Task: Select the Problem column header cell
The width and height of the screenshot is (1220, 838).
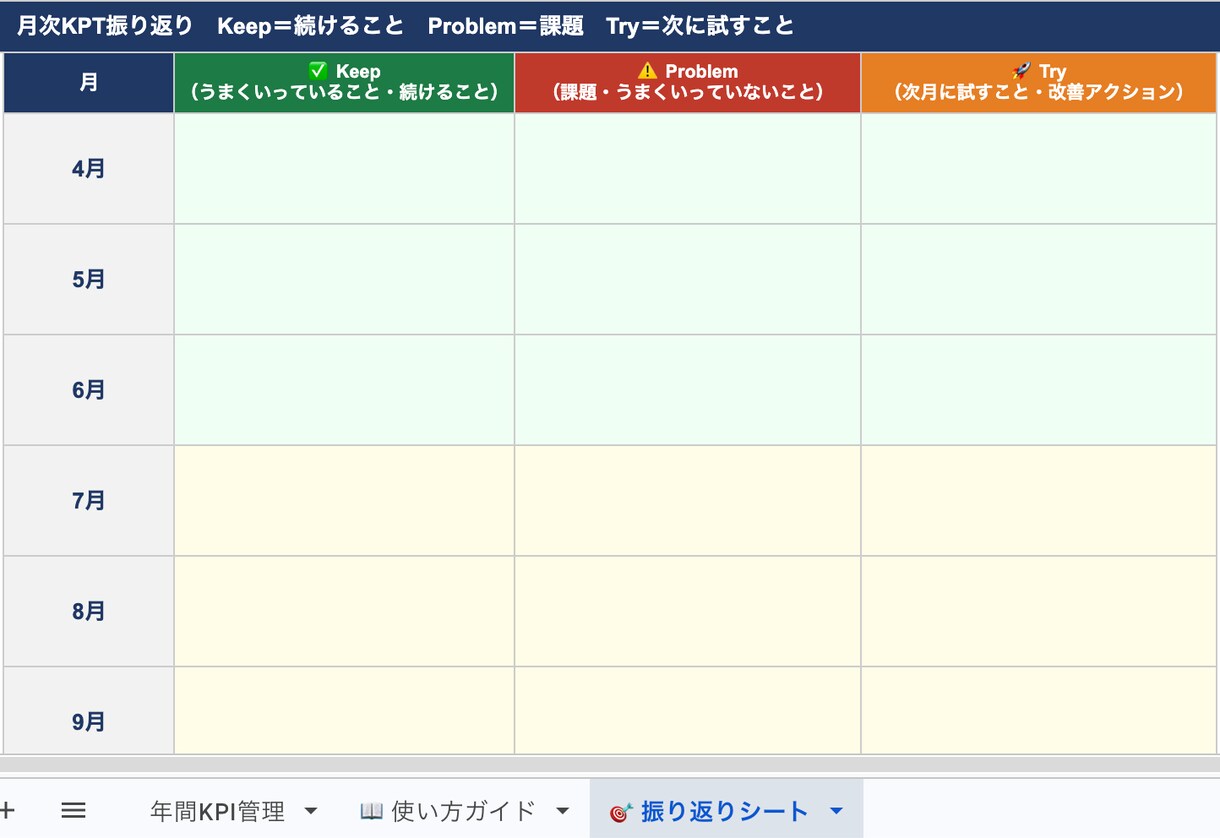Action: point(688,83)
